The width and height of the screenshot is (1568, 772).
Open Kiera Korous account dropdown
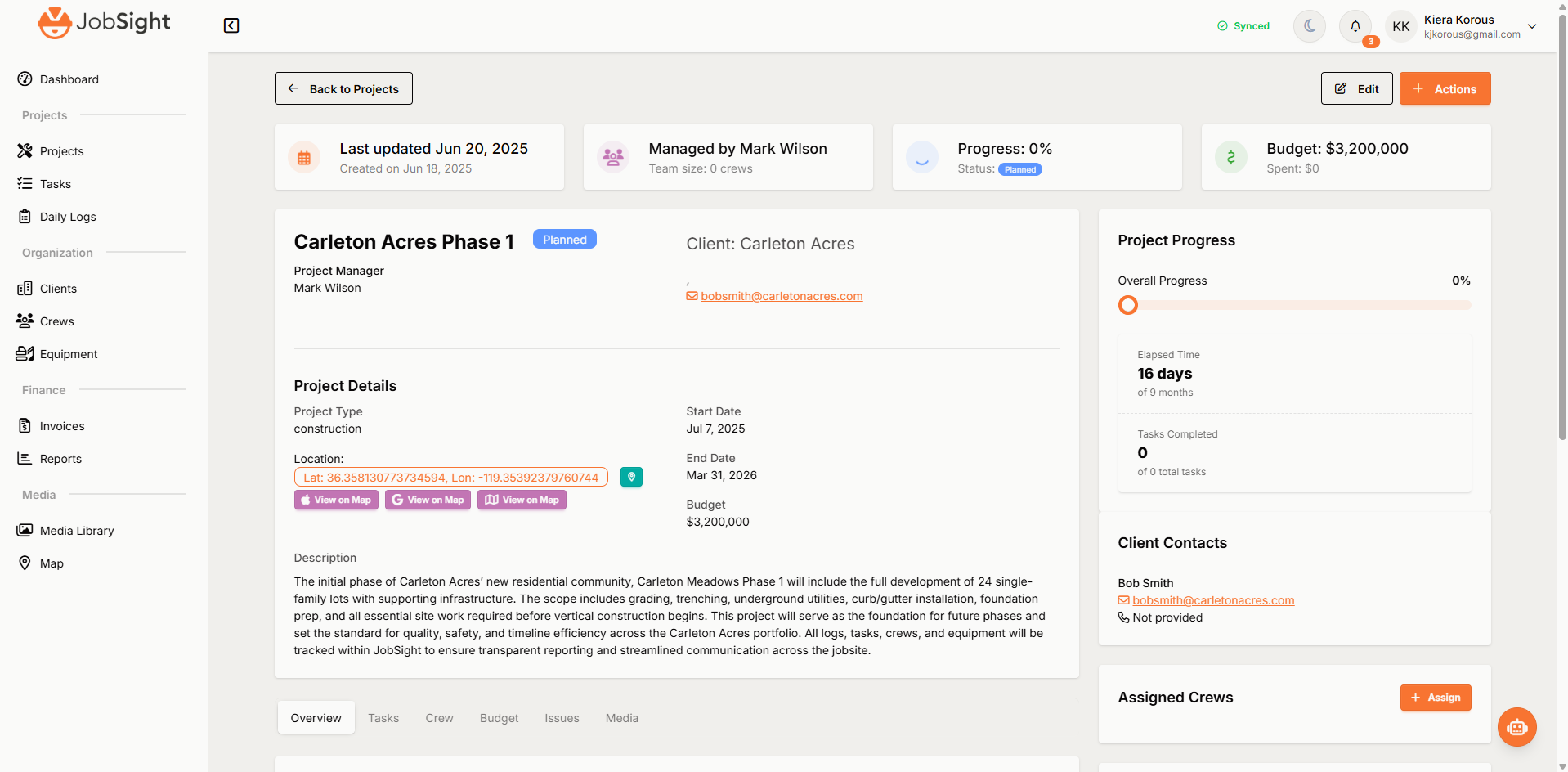click(1532, 26)
